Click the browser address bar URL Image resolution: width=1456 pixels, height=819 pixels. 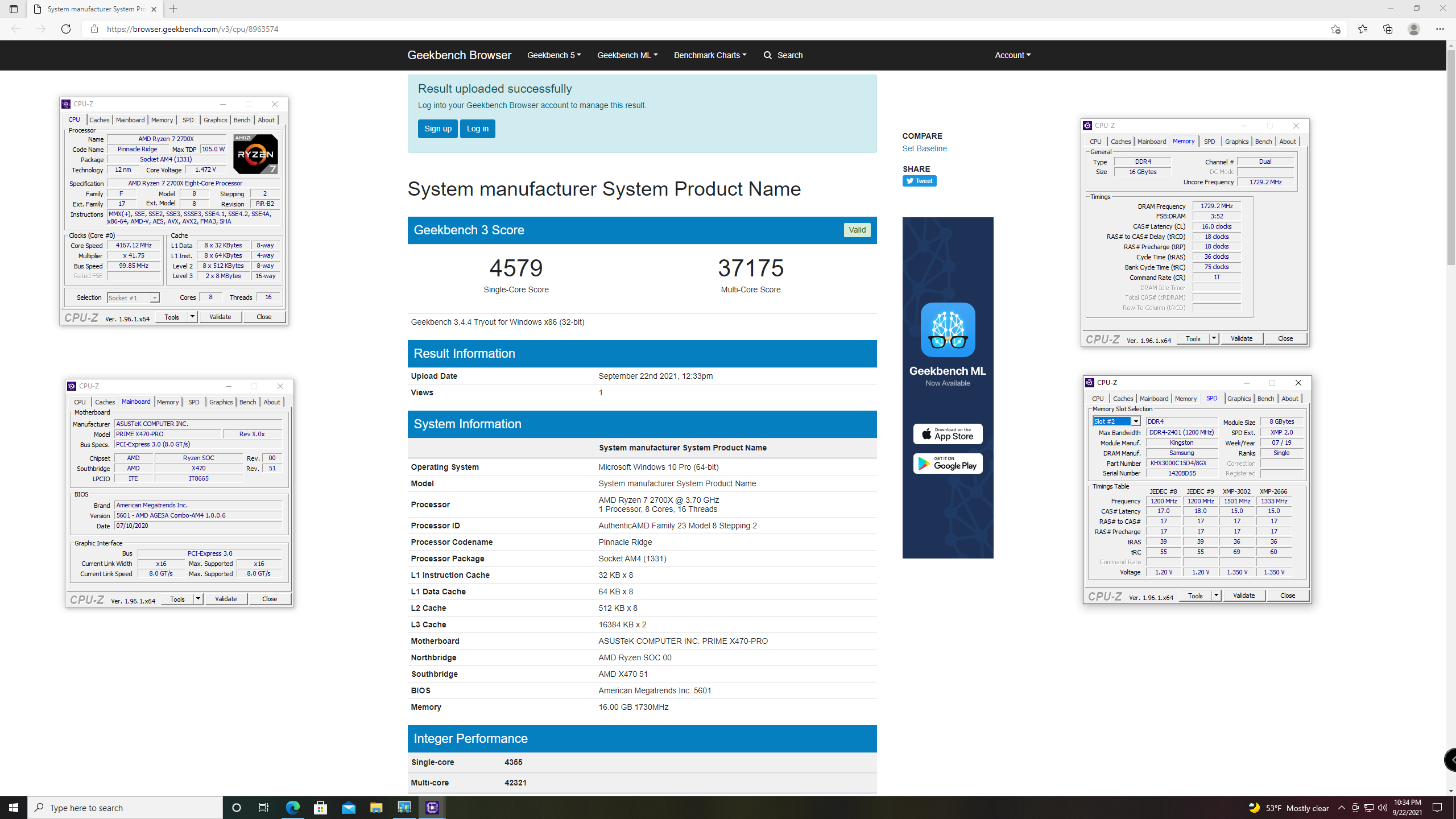(x=192, y=29)
